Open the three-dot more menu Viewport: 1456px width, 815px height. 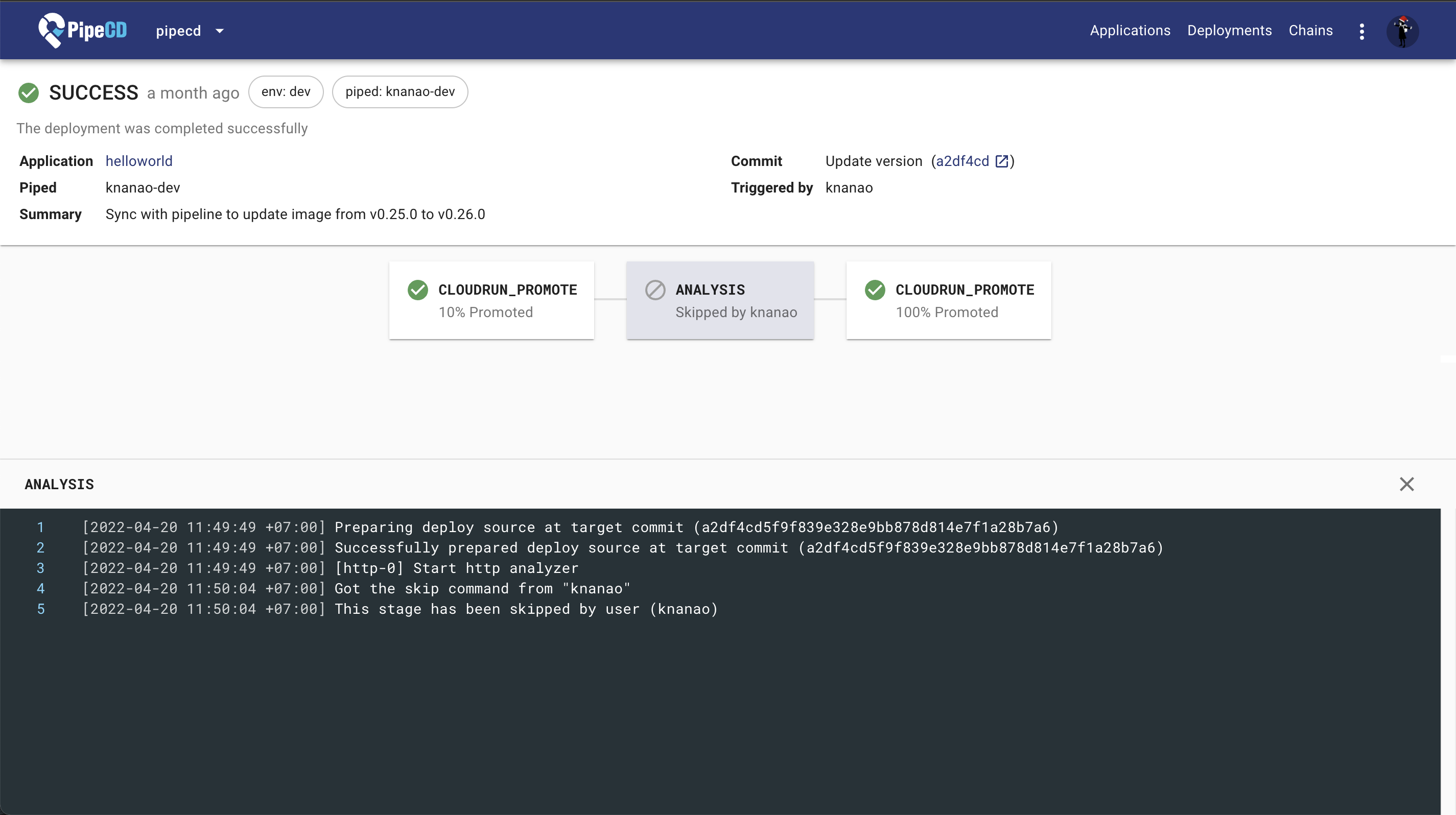(1361, 32)
